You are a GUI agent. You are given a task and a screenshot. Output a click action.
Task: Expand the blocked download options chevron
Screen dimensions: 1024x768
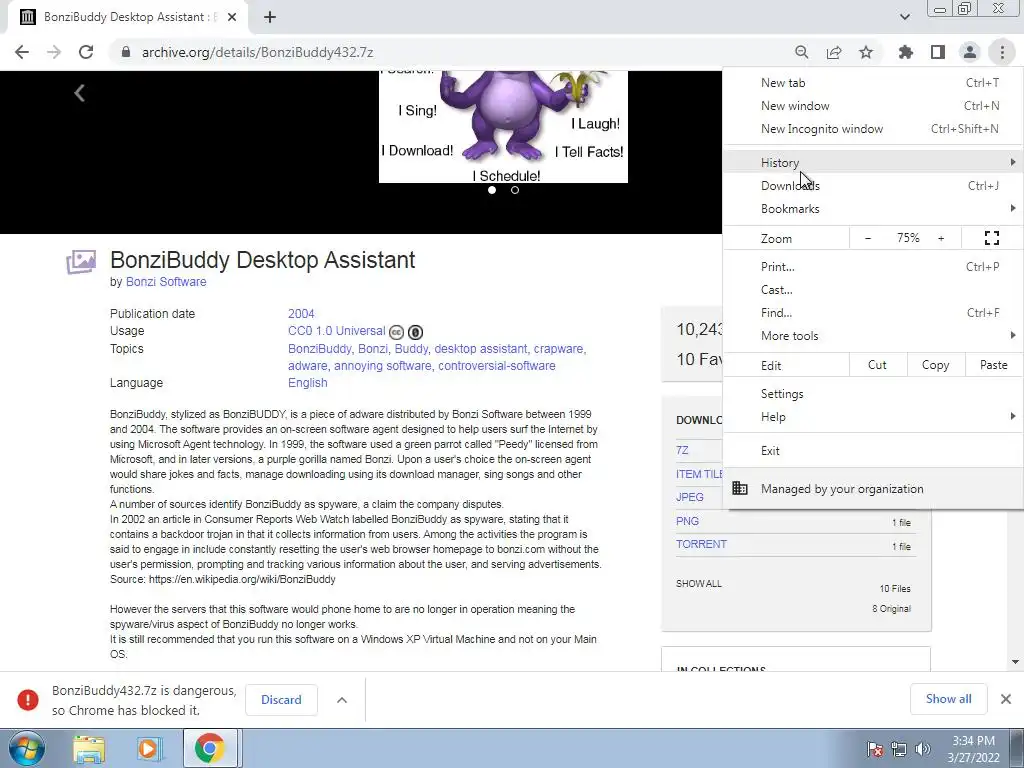click(x=342, y=699)
